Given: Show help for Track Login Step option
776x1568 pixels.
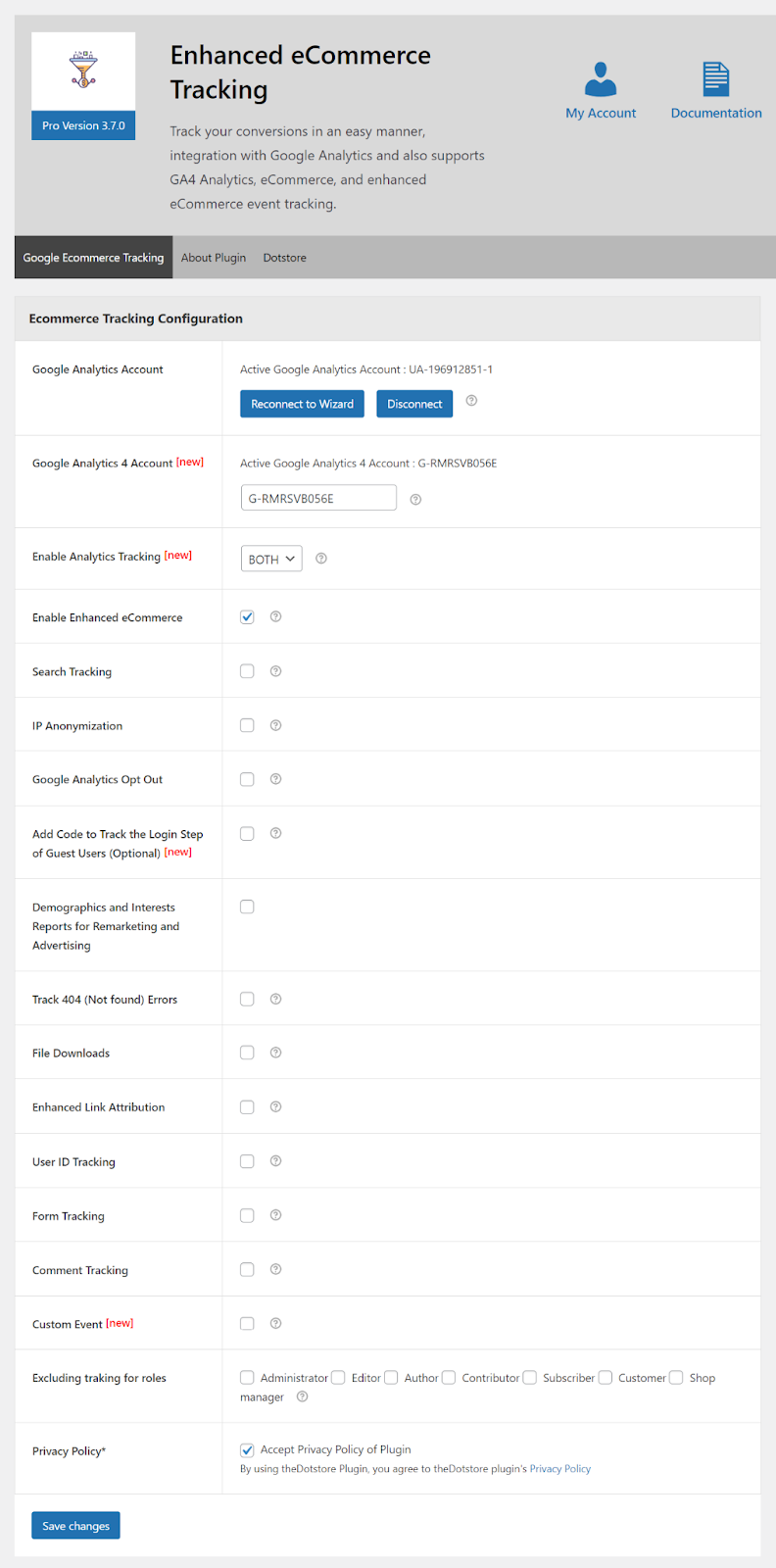Looking at the screenshot, I should pyautogui.click(x=275, y=833).
